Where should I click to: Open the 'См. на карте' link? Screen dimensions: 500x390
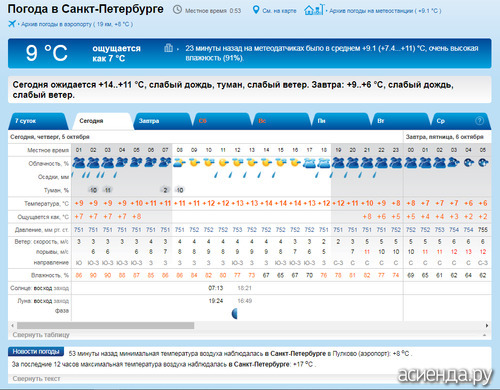click(279, 11)
